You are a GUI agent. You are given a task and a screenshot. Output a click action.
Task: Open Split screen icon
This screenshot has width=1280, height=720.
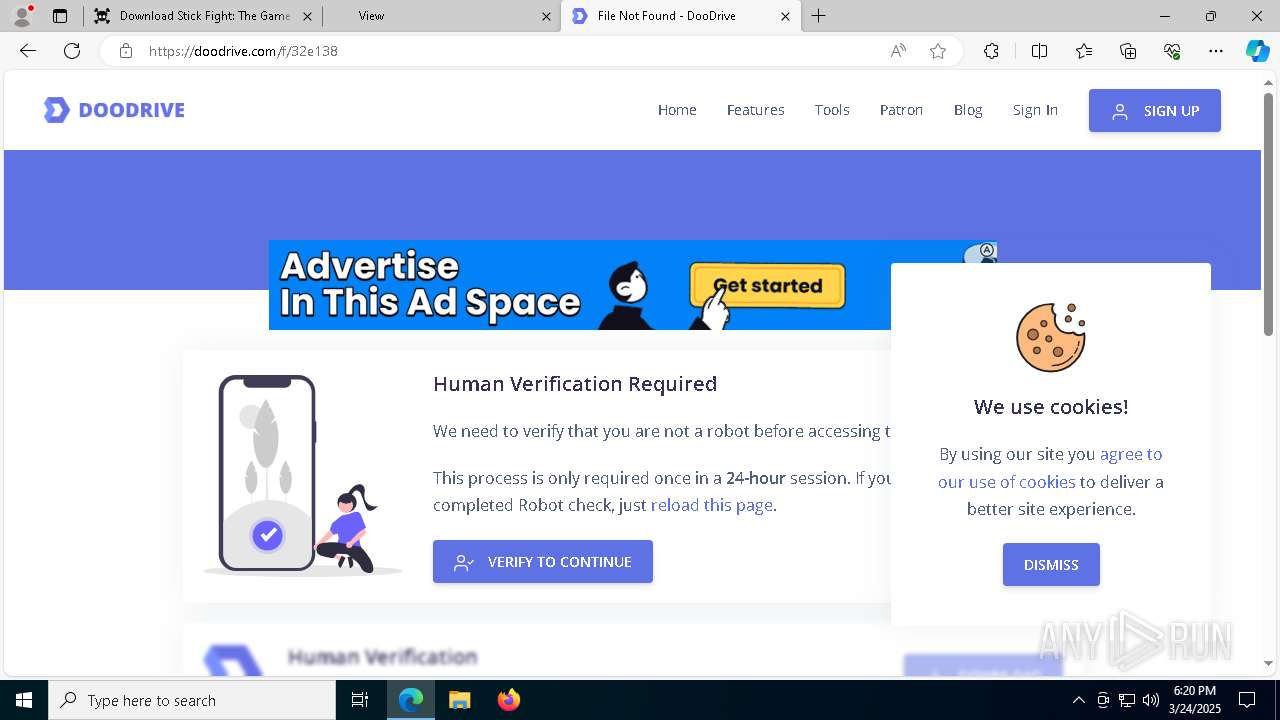point(1039,51)
